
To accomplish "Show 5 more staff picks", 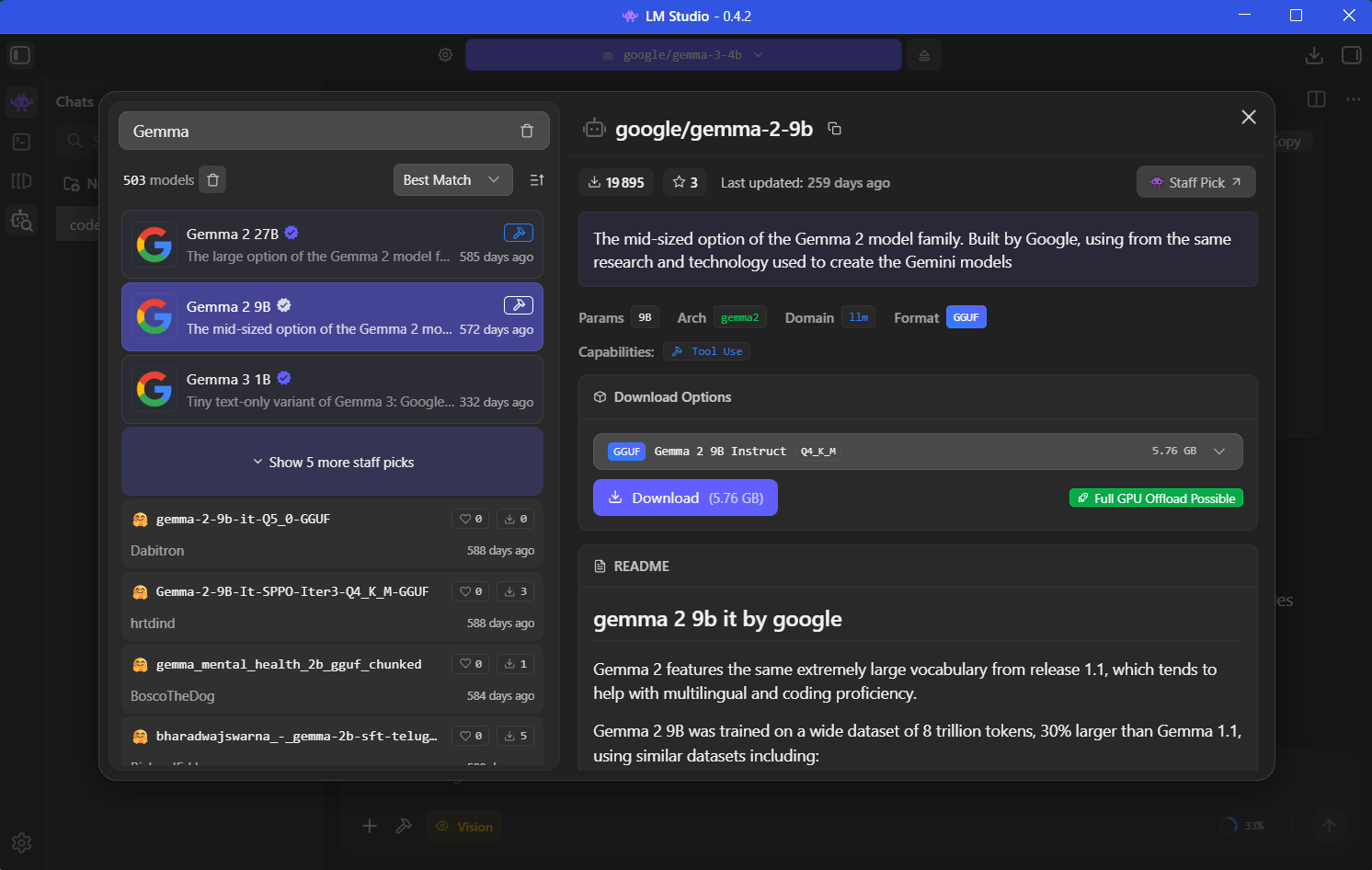I will pos(332,461).
